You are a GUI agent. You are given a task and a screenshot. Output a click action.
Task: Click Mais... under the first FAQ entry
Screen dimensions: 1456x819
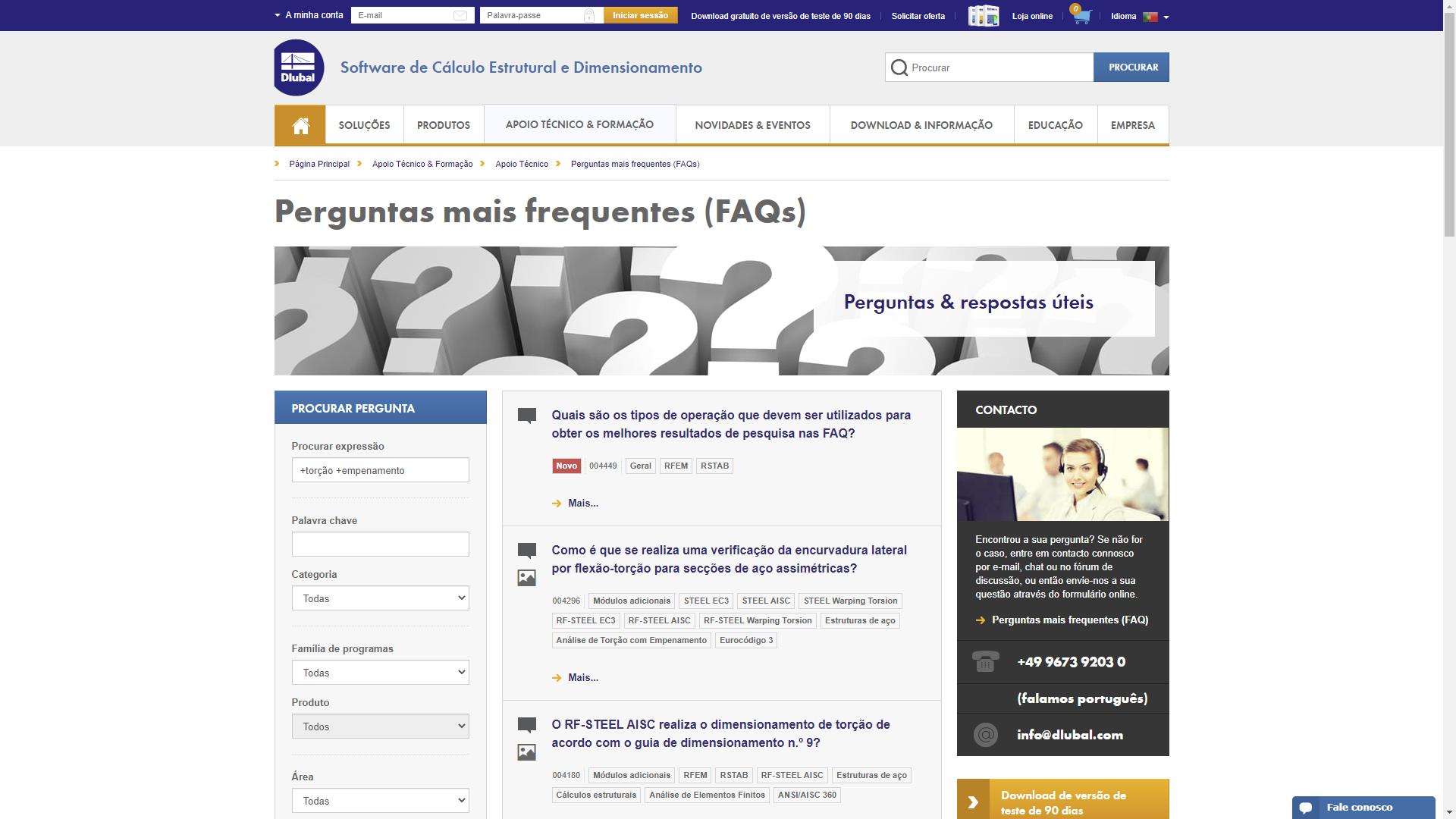tap(582, 503)
